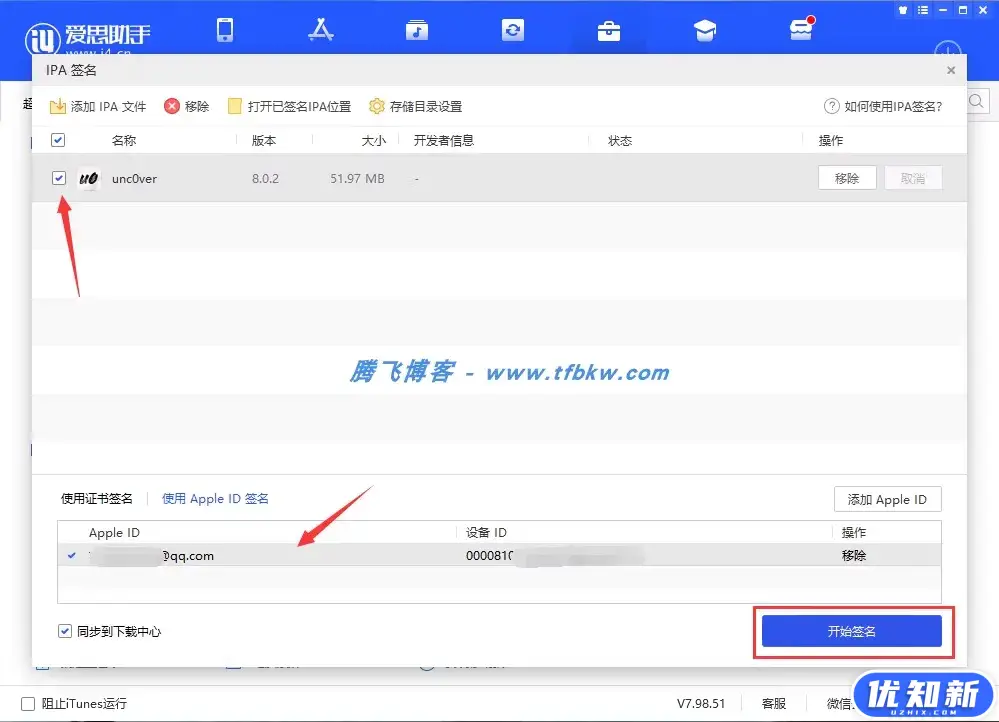Viewport: 999px width, 722px height.
Task: Click the Size column header
Action: [x=373, y=140]
